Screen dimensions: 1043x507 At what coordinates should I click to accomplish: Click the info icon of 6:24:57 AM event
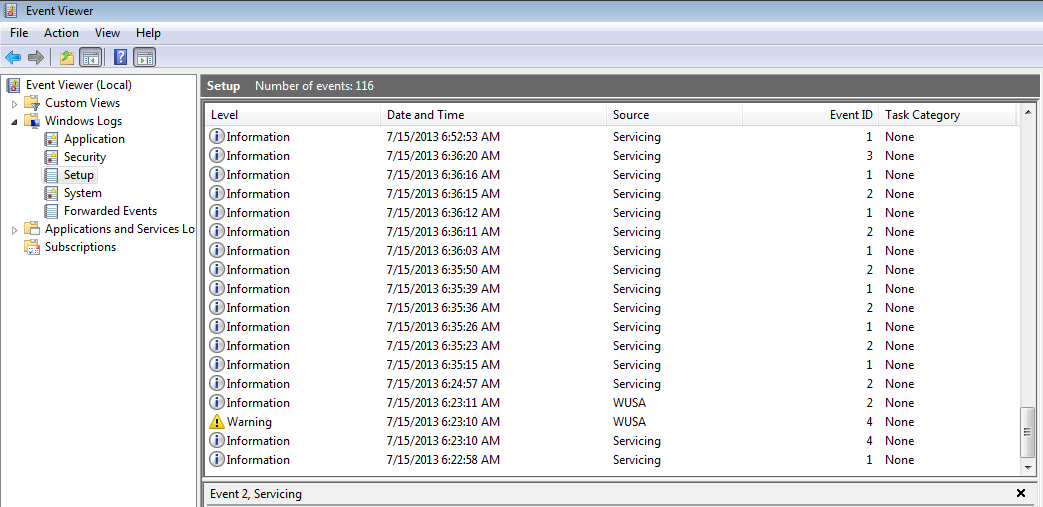click(x=217, y=383)
